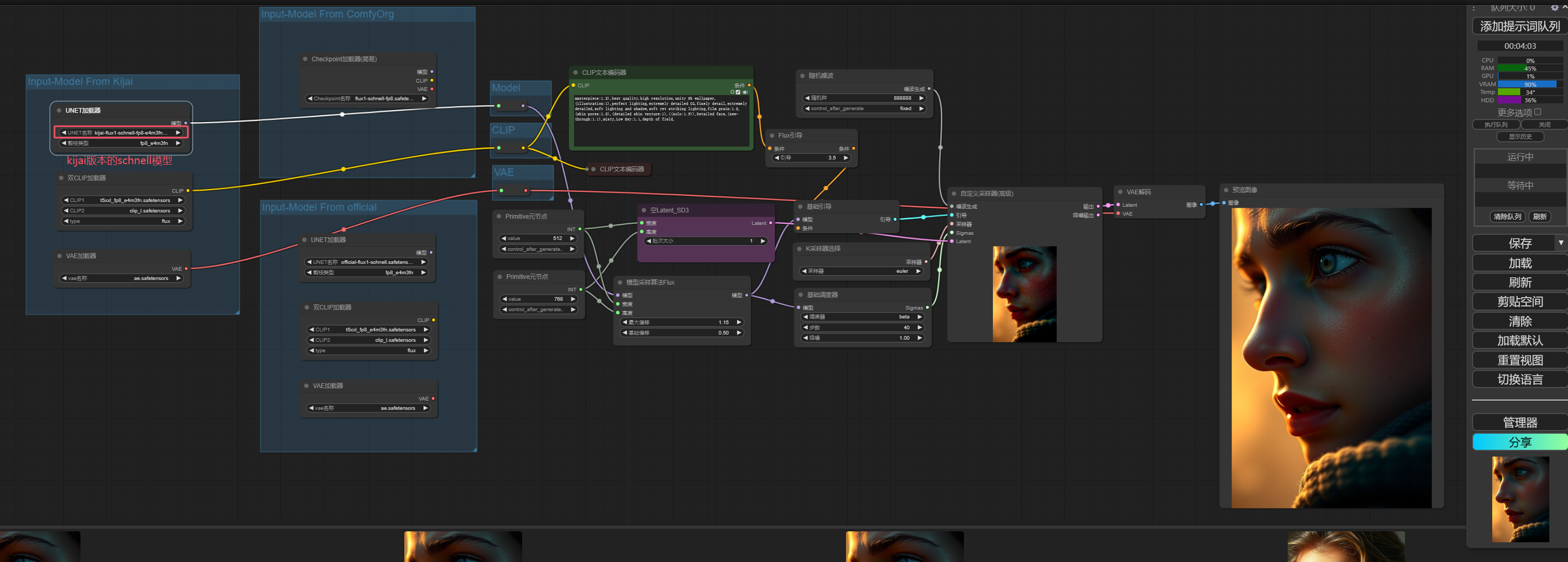Open the save options arrow next to 保存
Image resolution: width=1568 pixels, height=562 pixels.
[x=1561, y=243]
